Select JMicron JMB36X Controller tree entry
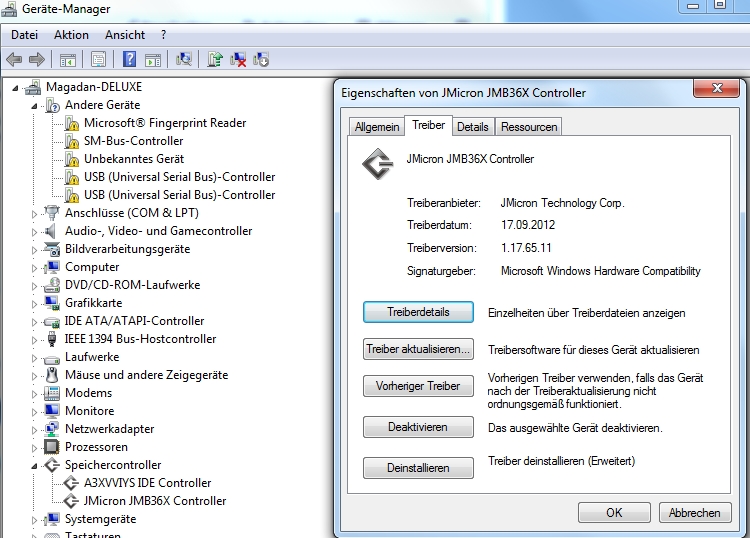This screenshot has width=750, height=538. click(154, 501)
